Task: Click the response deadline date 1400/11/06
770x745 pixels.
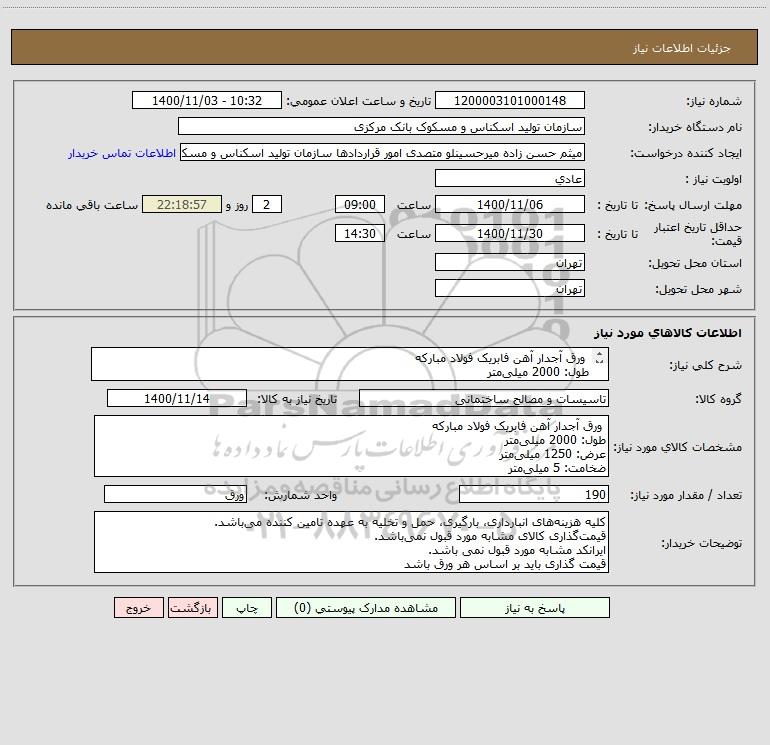Action: coord(510,204)
